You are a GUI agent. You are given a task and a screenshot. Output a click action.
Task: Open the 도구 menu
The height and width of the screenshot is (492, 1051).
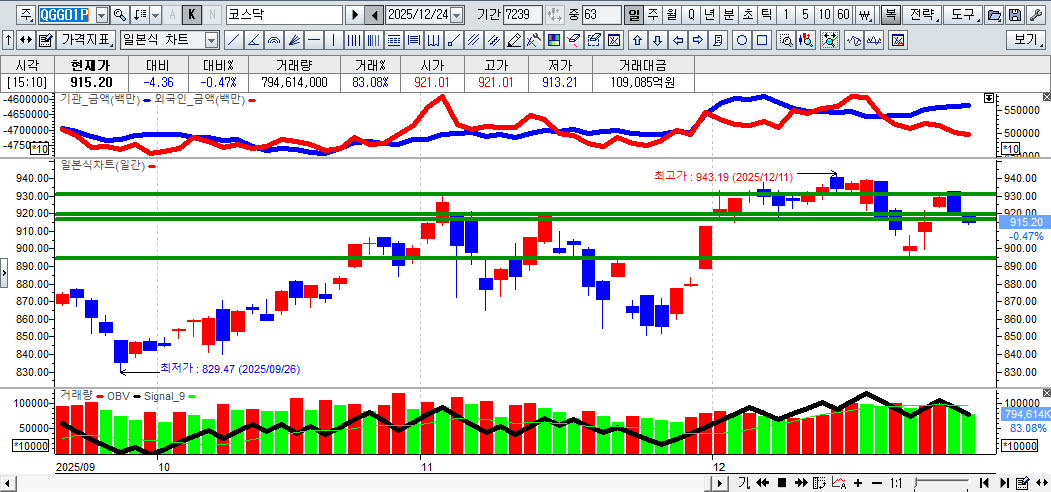pyautogui.click(x=962, y=15)
